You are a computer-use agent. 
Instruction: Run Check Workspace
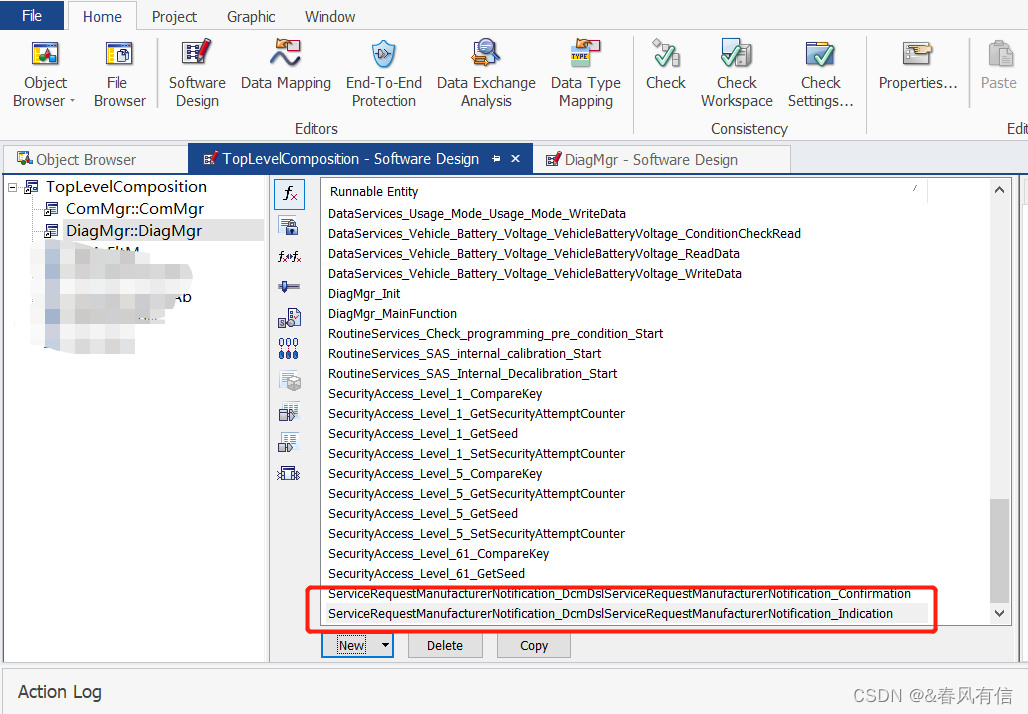click(x=736, y=73)
